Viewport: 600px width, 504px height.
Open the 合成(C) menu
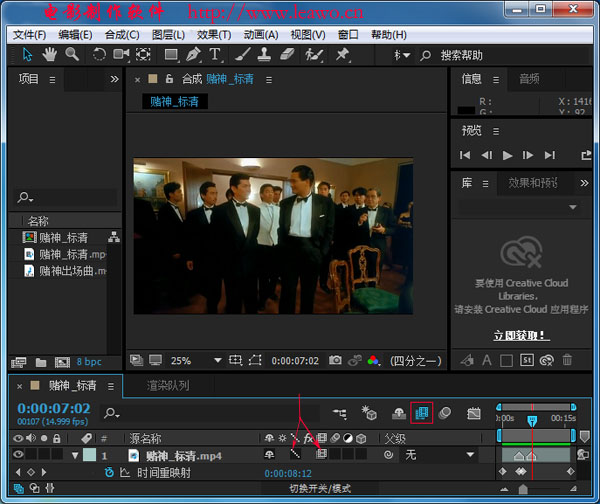[122, 35]
